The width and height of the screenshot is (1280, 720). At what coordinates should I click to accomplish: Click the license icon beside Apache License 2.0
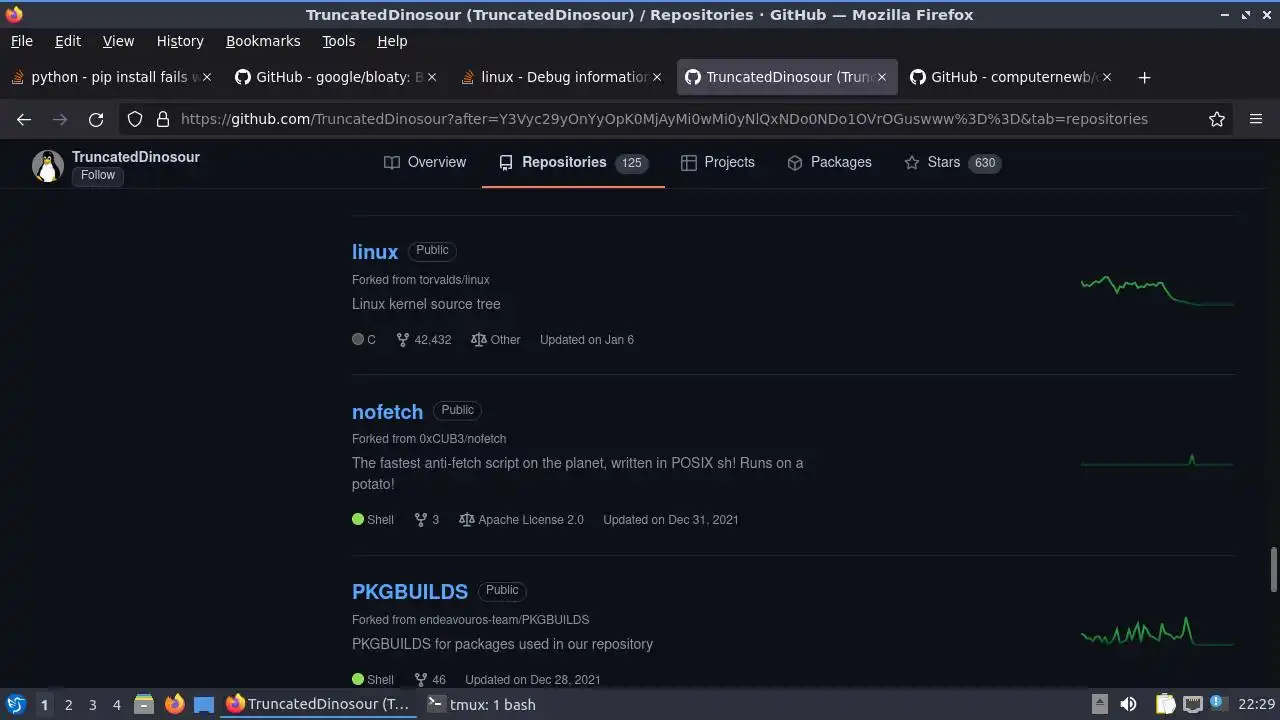click(466, 520)
